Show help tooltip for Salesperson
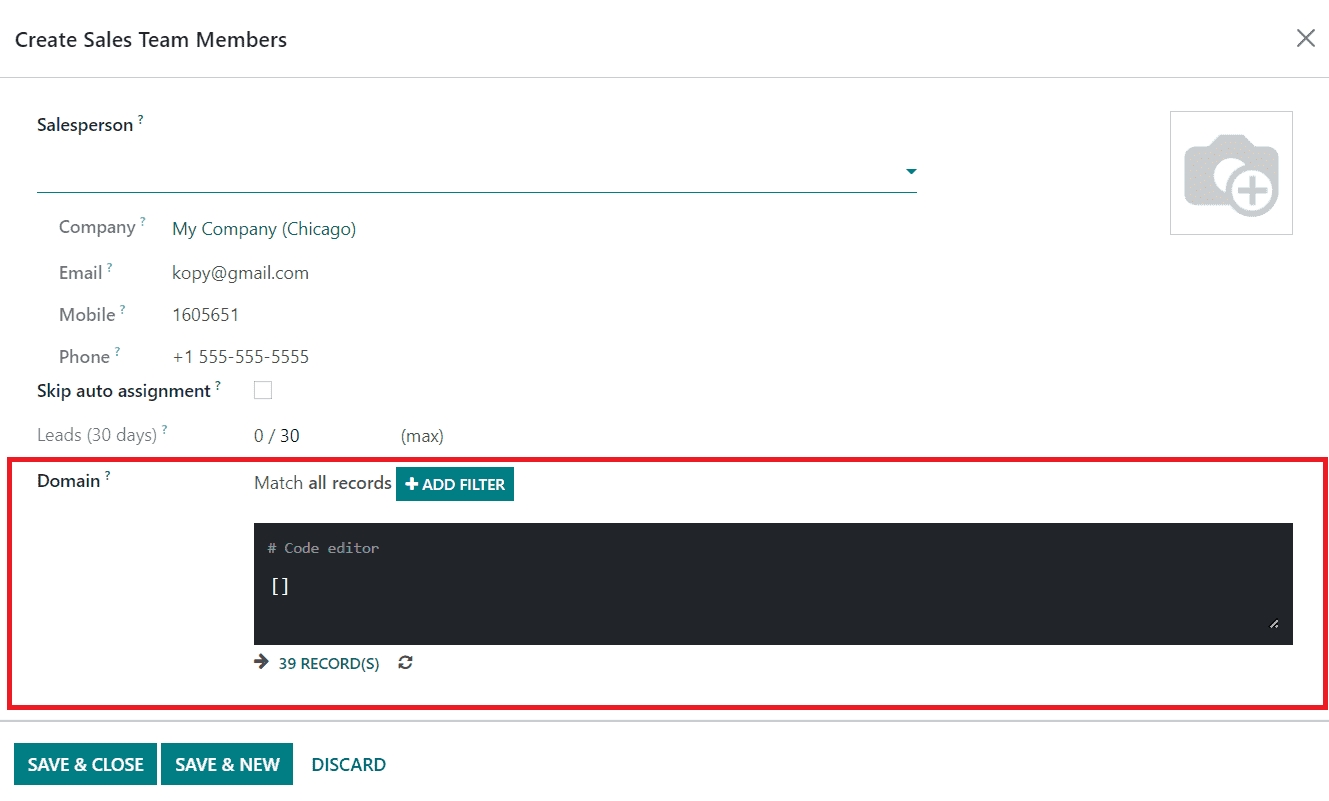The width and height of the screenshot is (1329, 801). pos(141,119)
